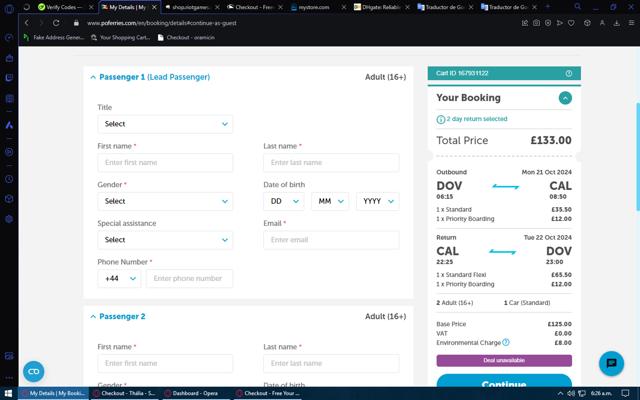The width and height of the screenshot is (640, 400).
Task: Collapse the Passenger 1 section
Action: [x=93, y=77]
